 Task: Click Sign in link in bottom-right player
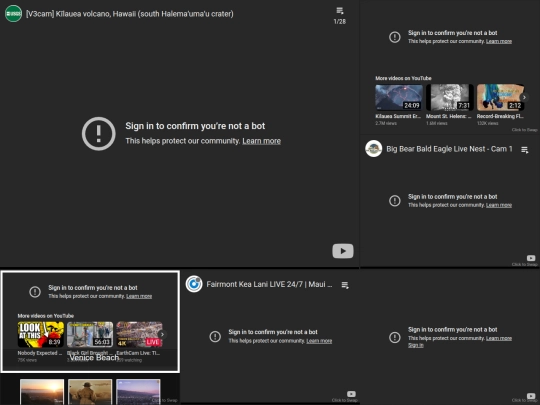click(x=416, y=345)
